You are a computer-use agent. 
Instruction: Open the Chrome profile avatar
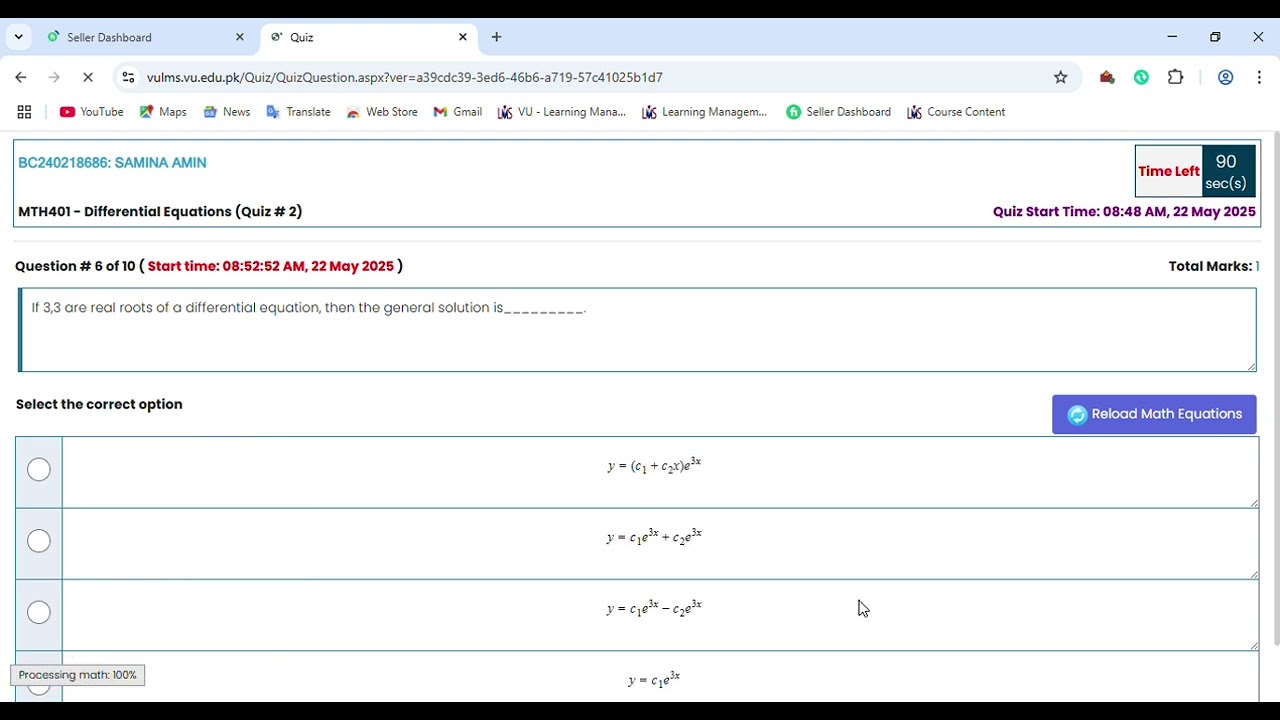coord(1225,77)
